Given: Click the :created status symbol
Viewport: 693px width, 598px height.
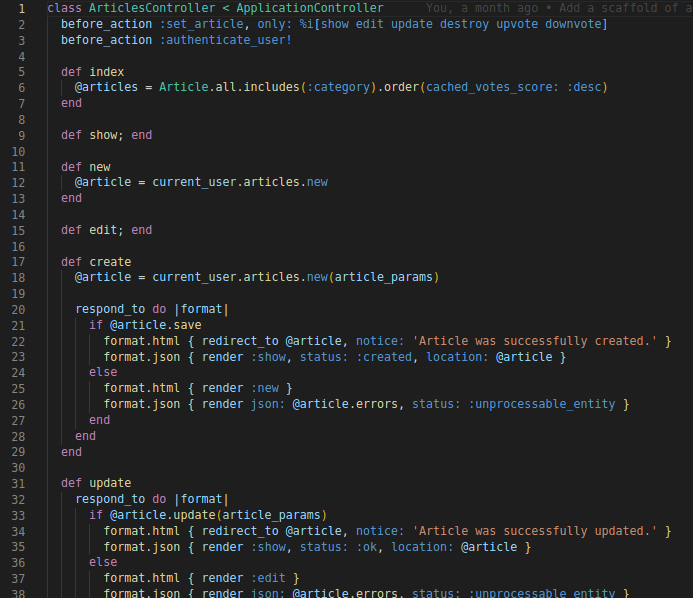Looking at the screenshot, I should pos(384,357).
